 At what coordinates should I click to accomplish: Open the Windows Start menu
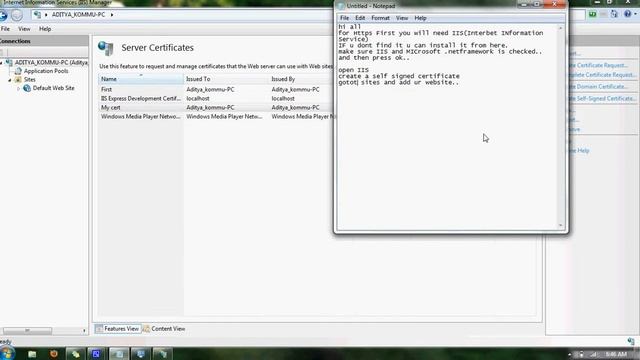[x=7, y=353]
